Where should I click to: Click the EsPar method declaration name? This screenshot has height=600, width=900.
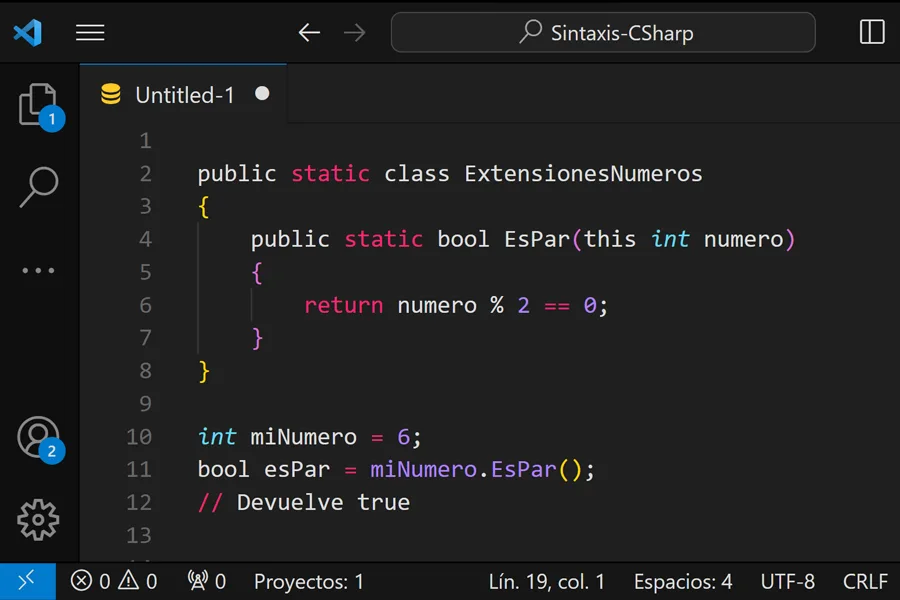pos(537,239)
